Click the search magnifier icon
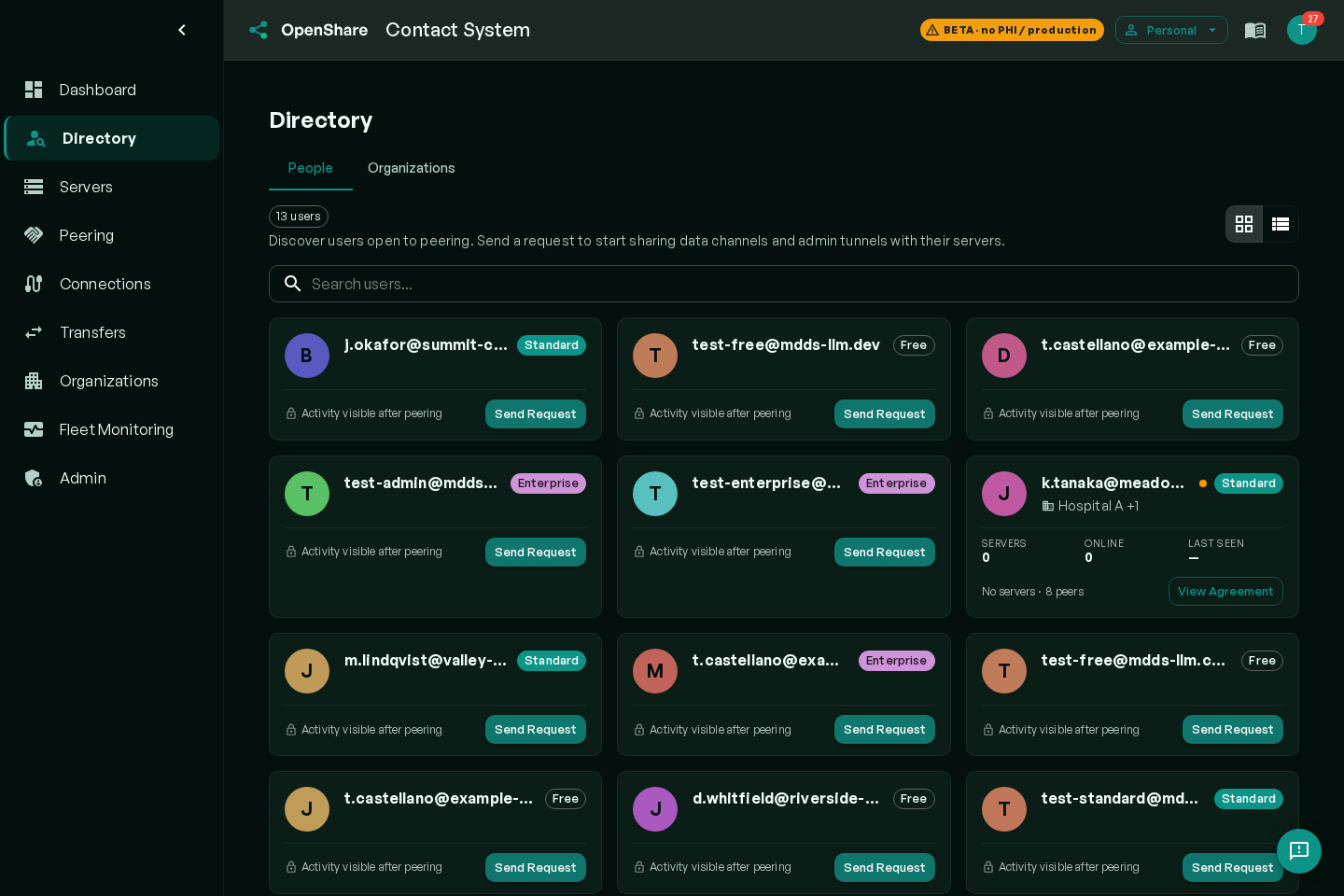Screen dimensions: 1344x896 click(292, 284)
